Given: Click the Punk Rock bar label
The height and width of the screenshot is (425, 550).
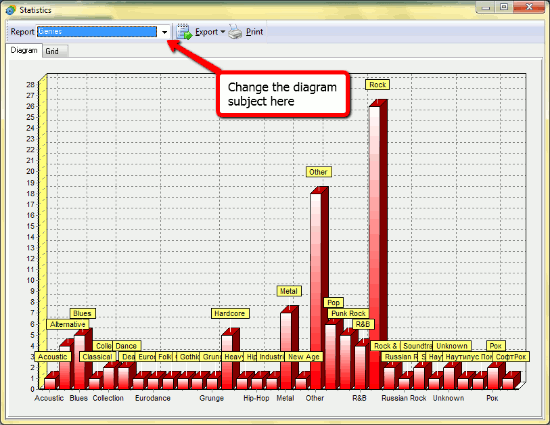Looking at the screenshot, I should click(x=348, y=313).
